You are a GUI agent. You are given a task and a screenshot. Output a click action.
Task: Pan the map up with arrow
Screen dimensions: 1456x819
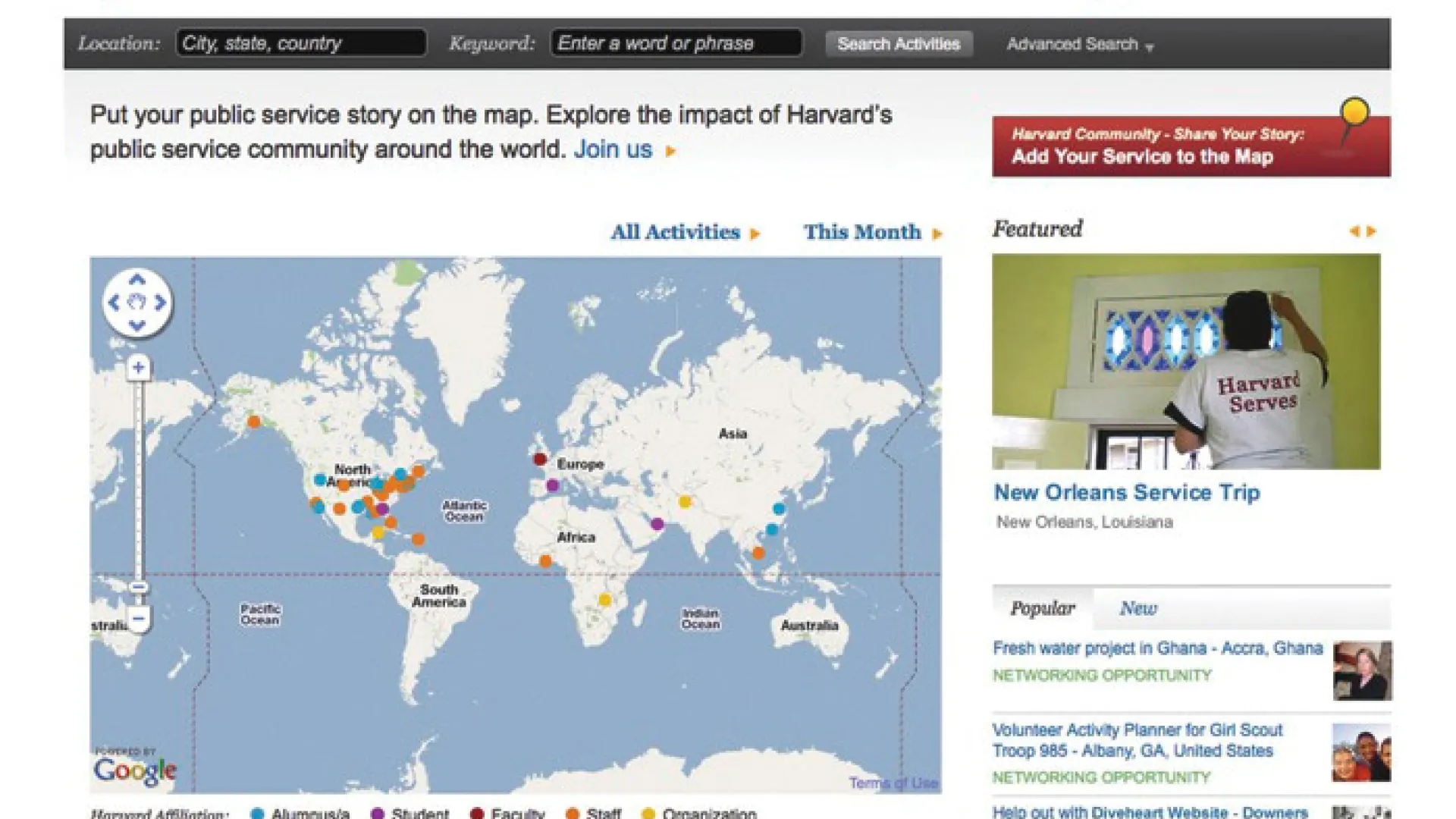[x=136, y=280]
